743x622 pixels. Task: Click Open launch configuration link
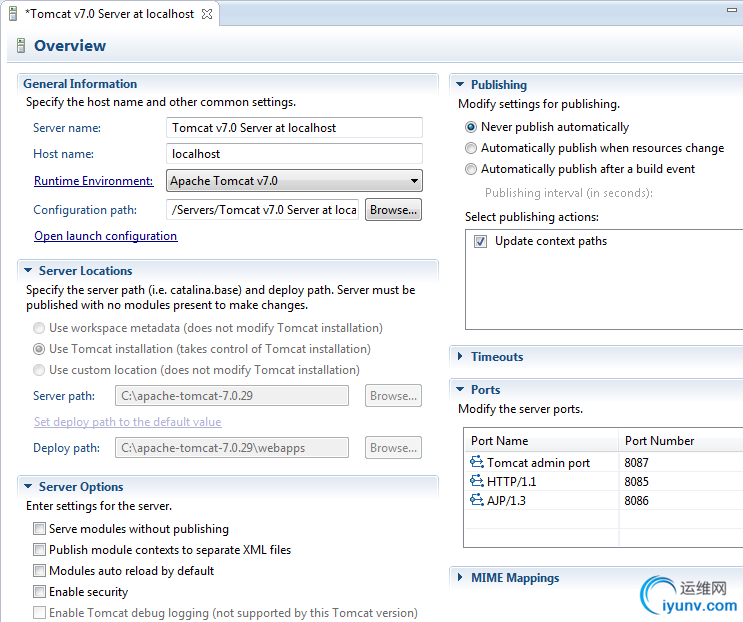106,236
